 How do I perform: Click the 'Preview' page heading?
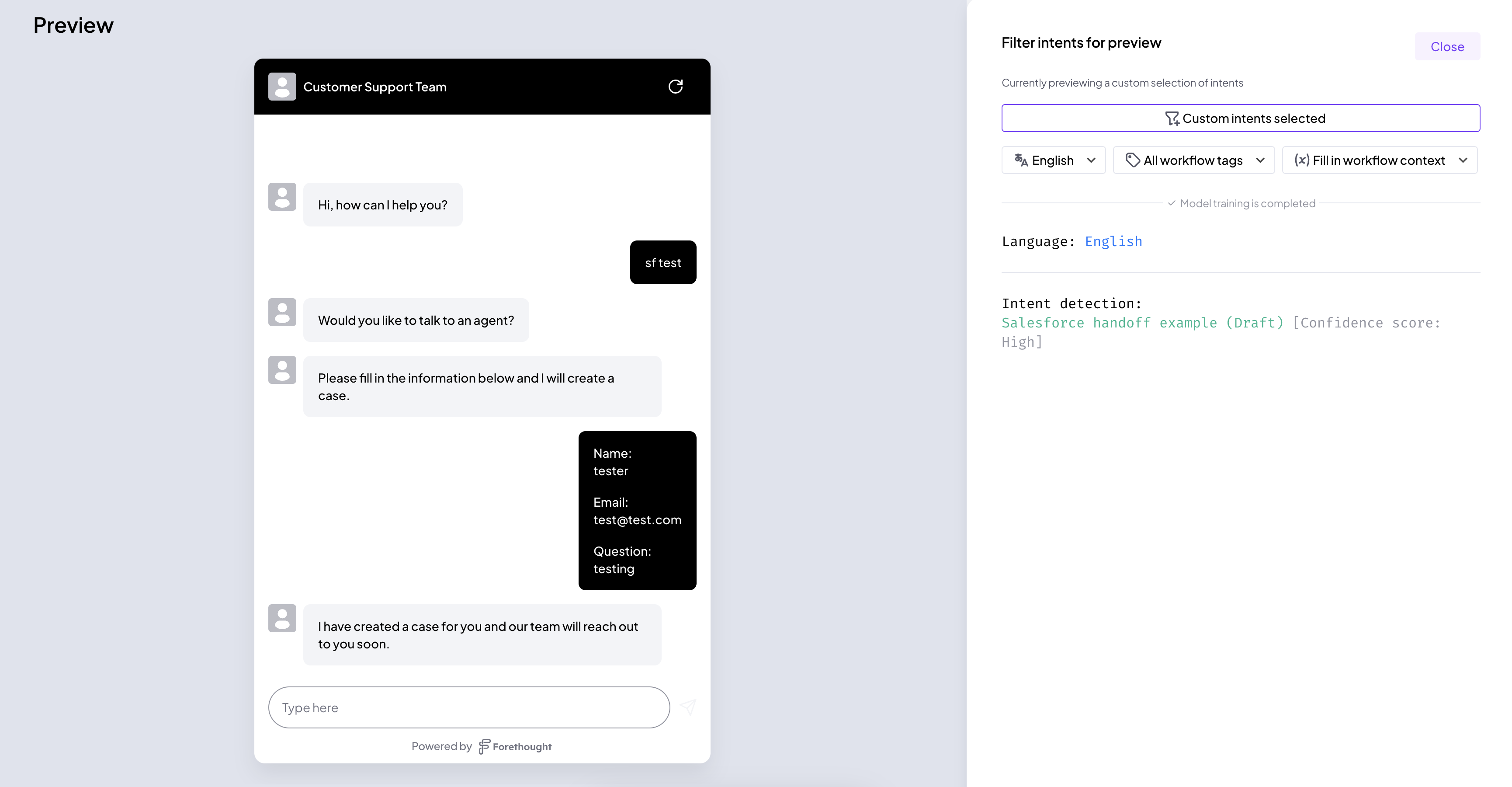pyautogui.click(x=73, y=25)
